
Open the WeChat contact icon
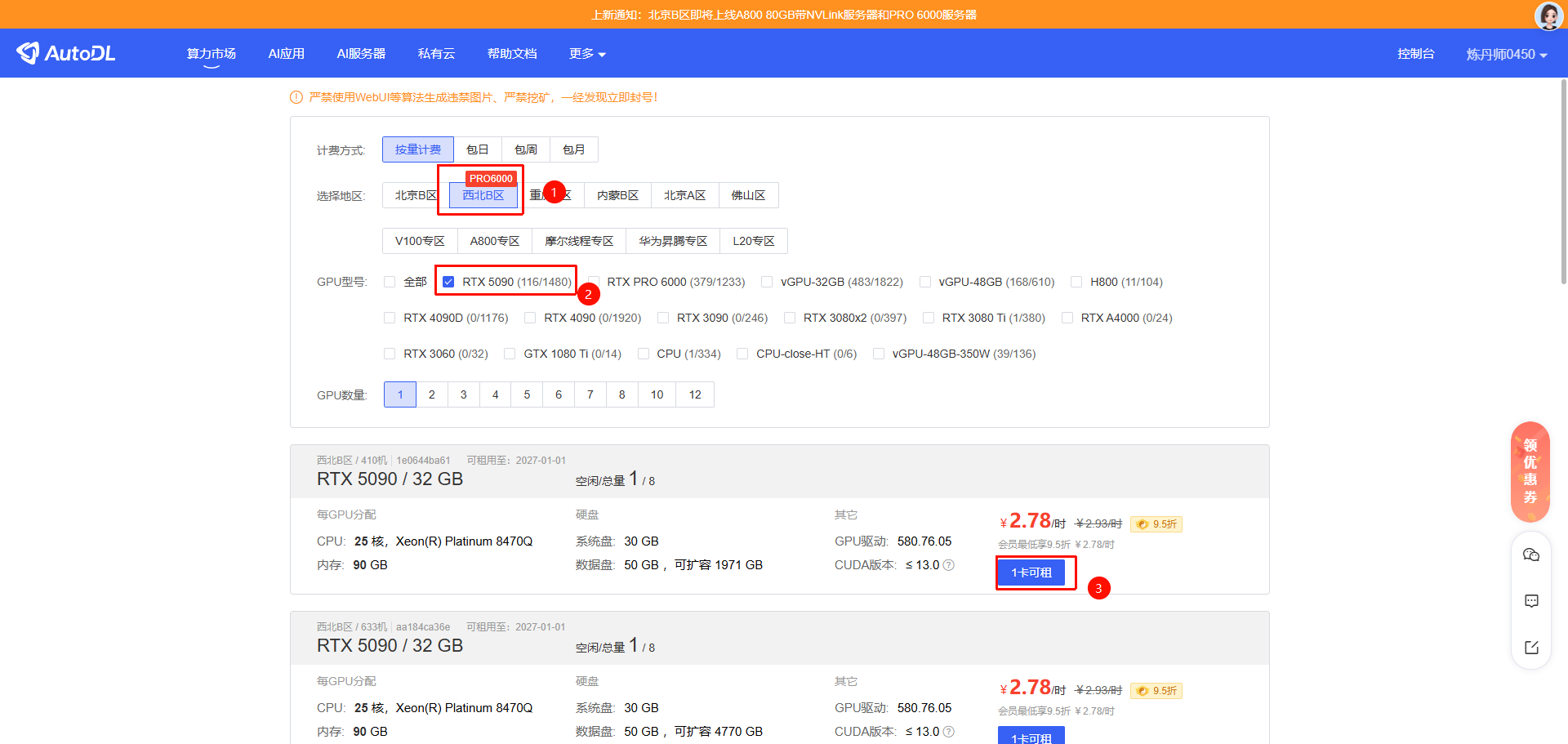pos(1531,555)
